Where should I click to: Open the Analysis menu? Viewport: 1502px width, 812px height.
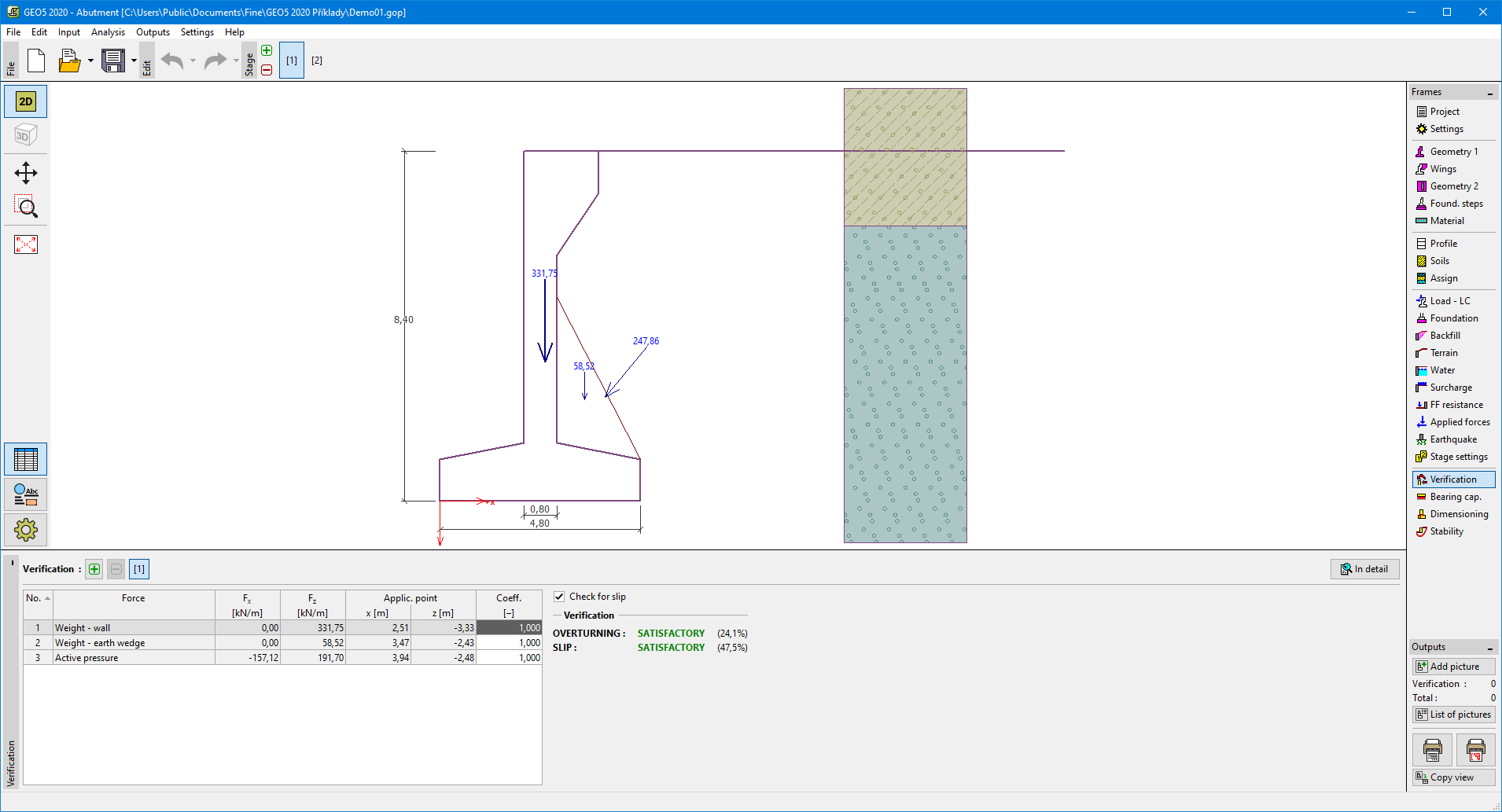pyautogui.click(x=108, y=32)
